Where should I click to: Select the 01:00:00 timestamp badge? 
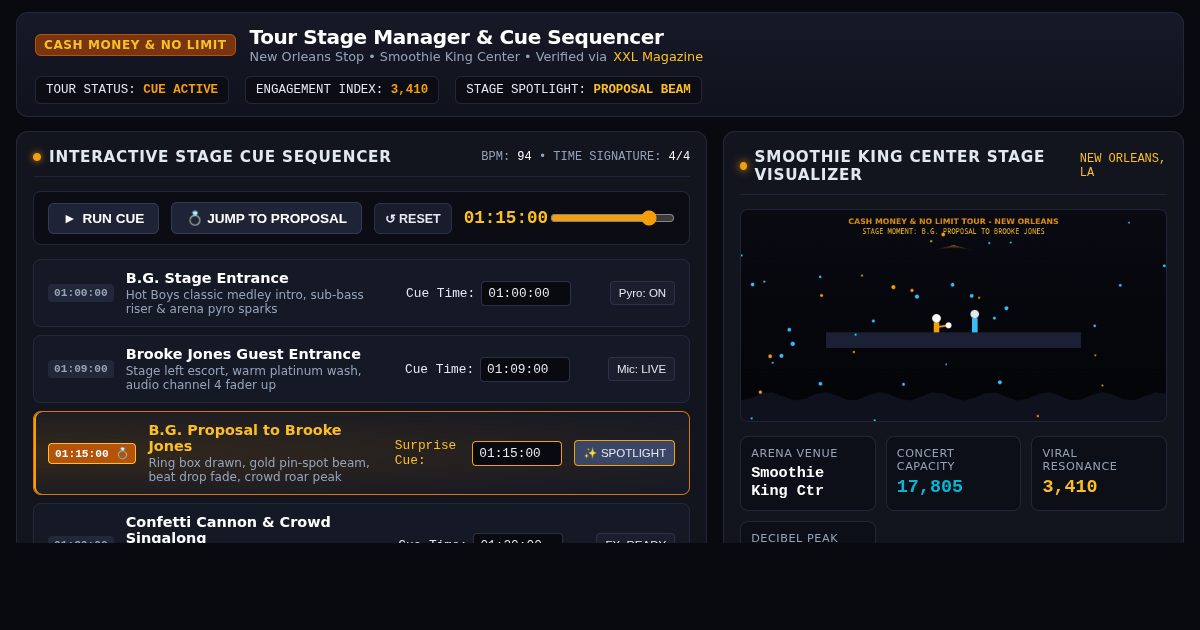click(x=81, y=293)
